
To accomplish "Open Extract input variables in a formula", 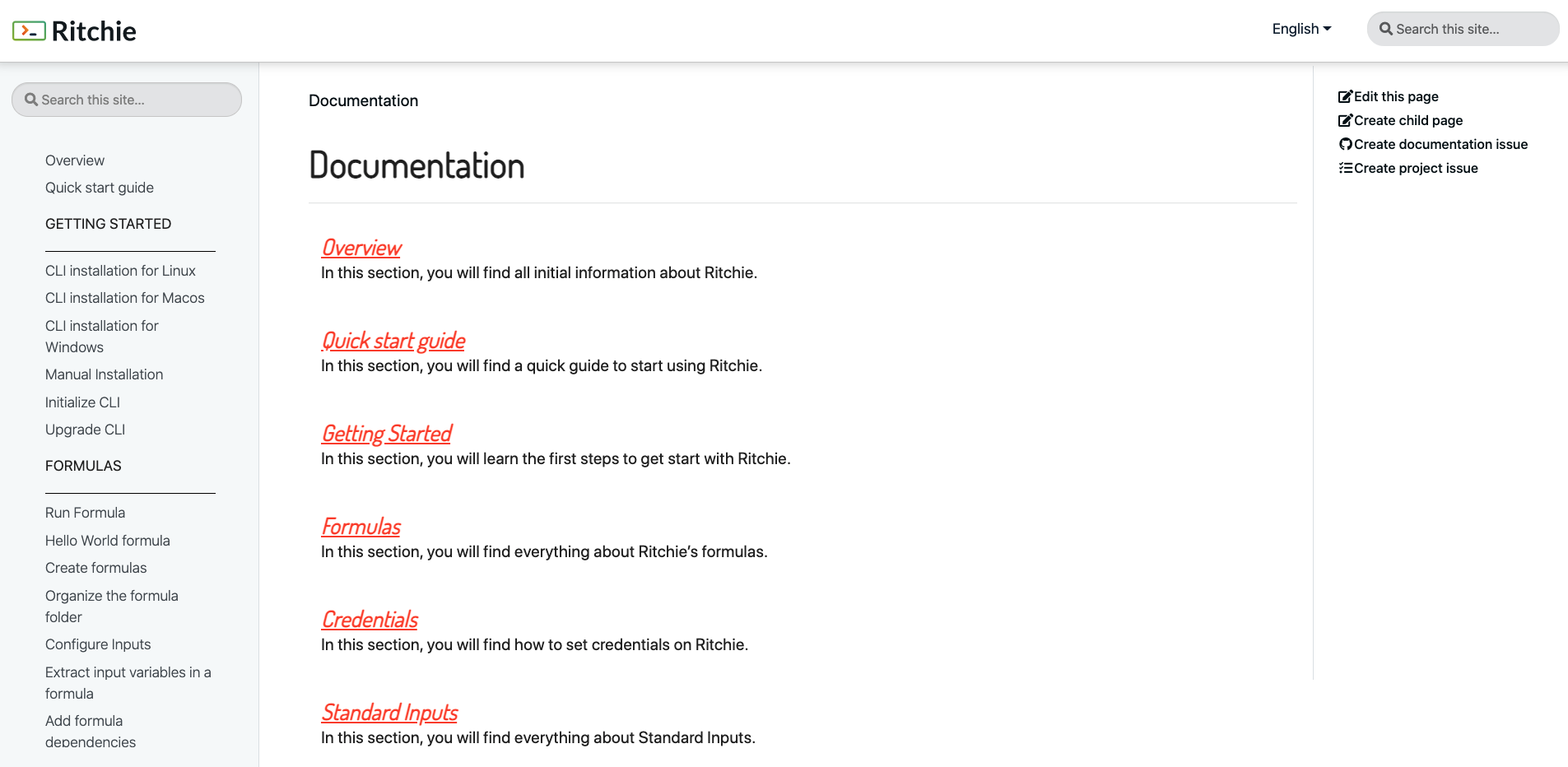I will coord(128,683).
